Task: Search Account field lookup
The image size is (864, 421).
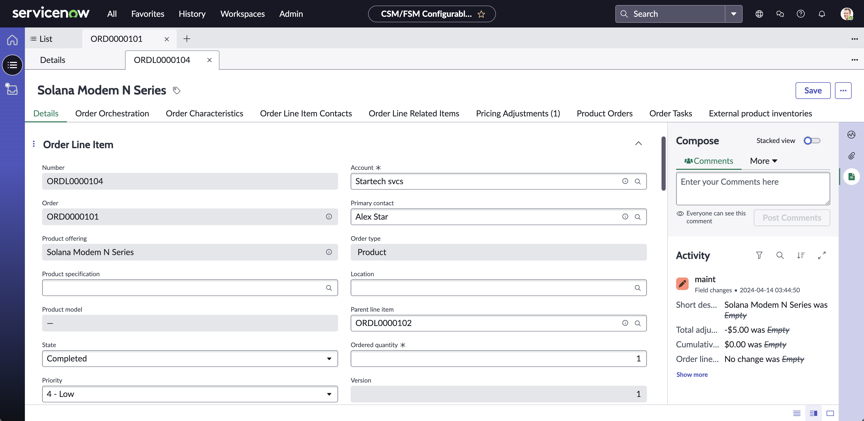Action: (x=638, y=181)
